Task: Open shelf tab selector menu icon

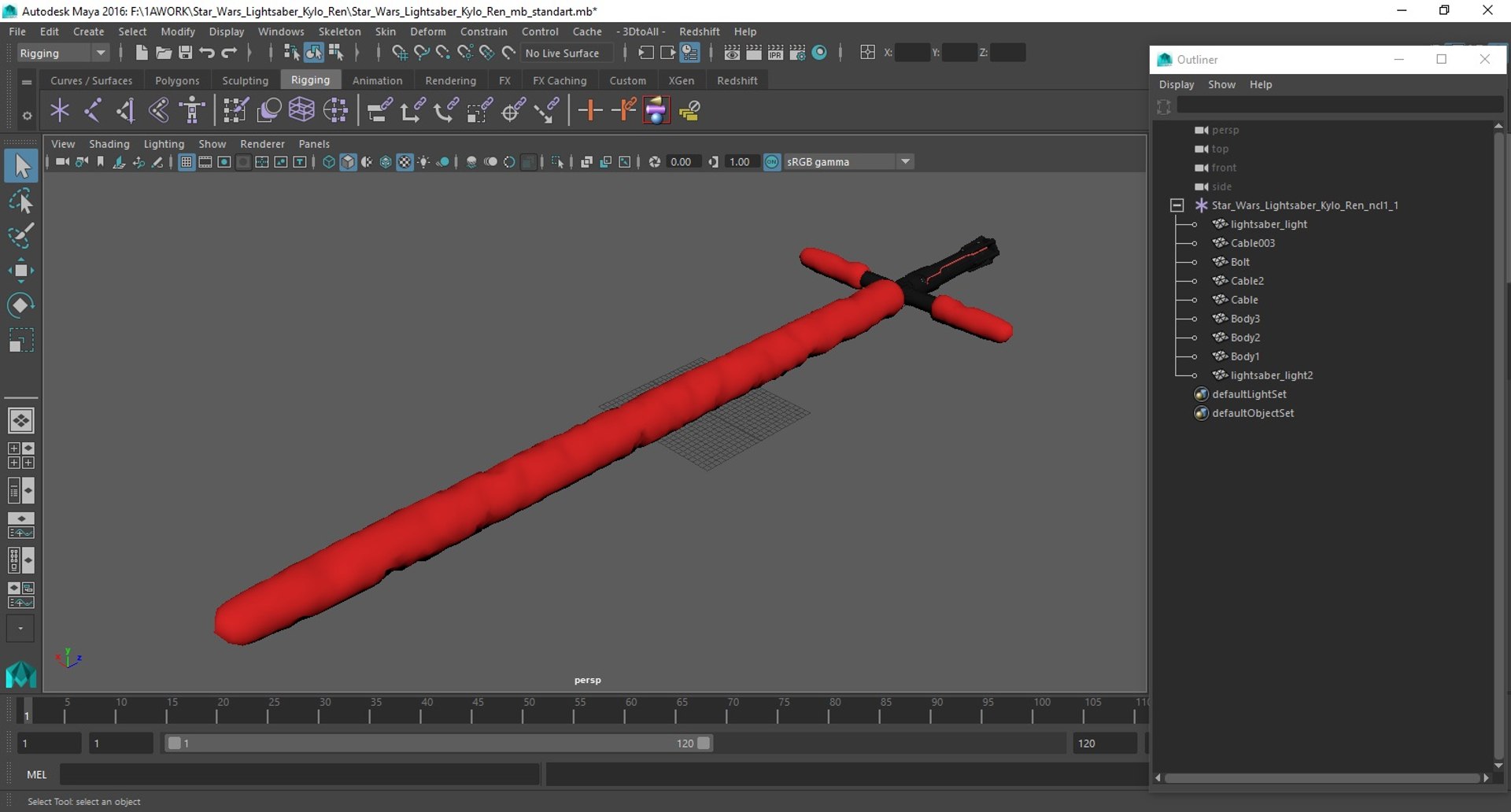Action: [27, 82]
